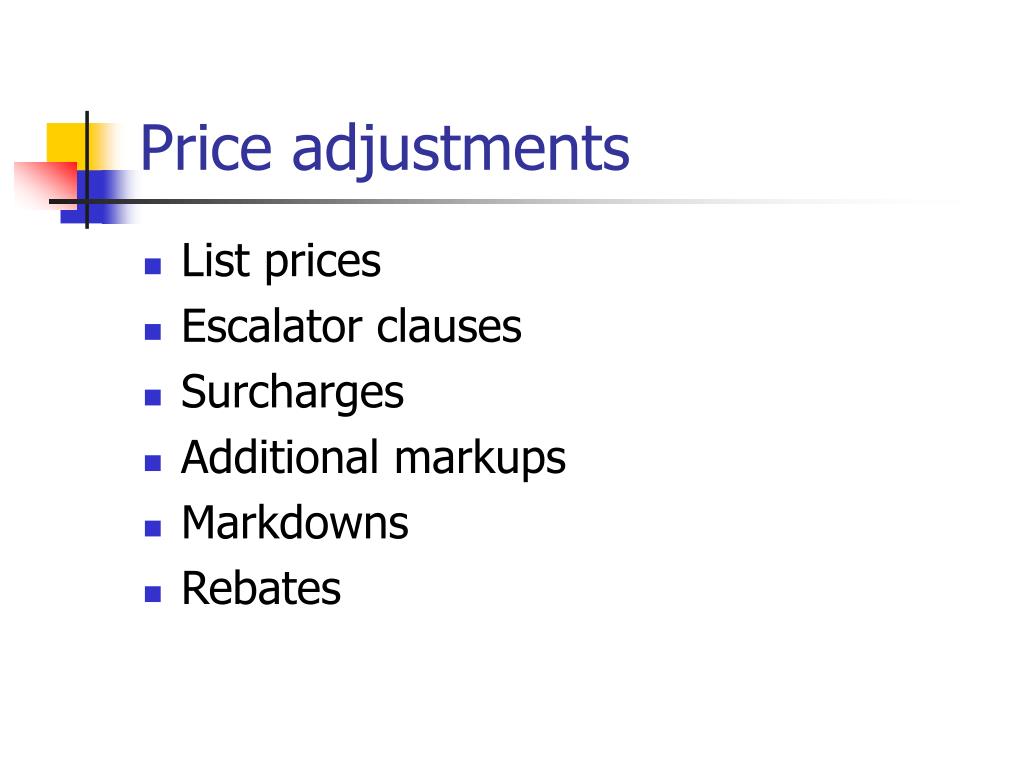Select the bullet marker before Surcharges
This screenshot has height=768, width=1024.
[153, 397]
